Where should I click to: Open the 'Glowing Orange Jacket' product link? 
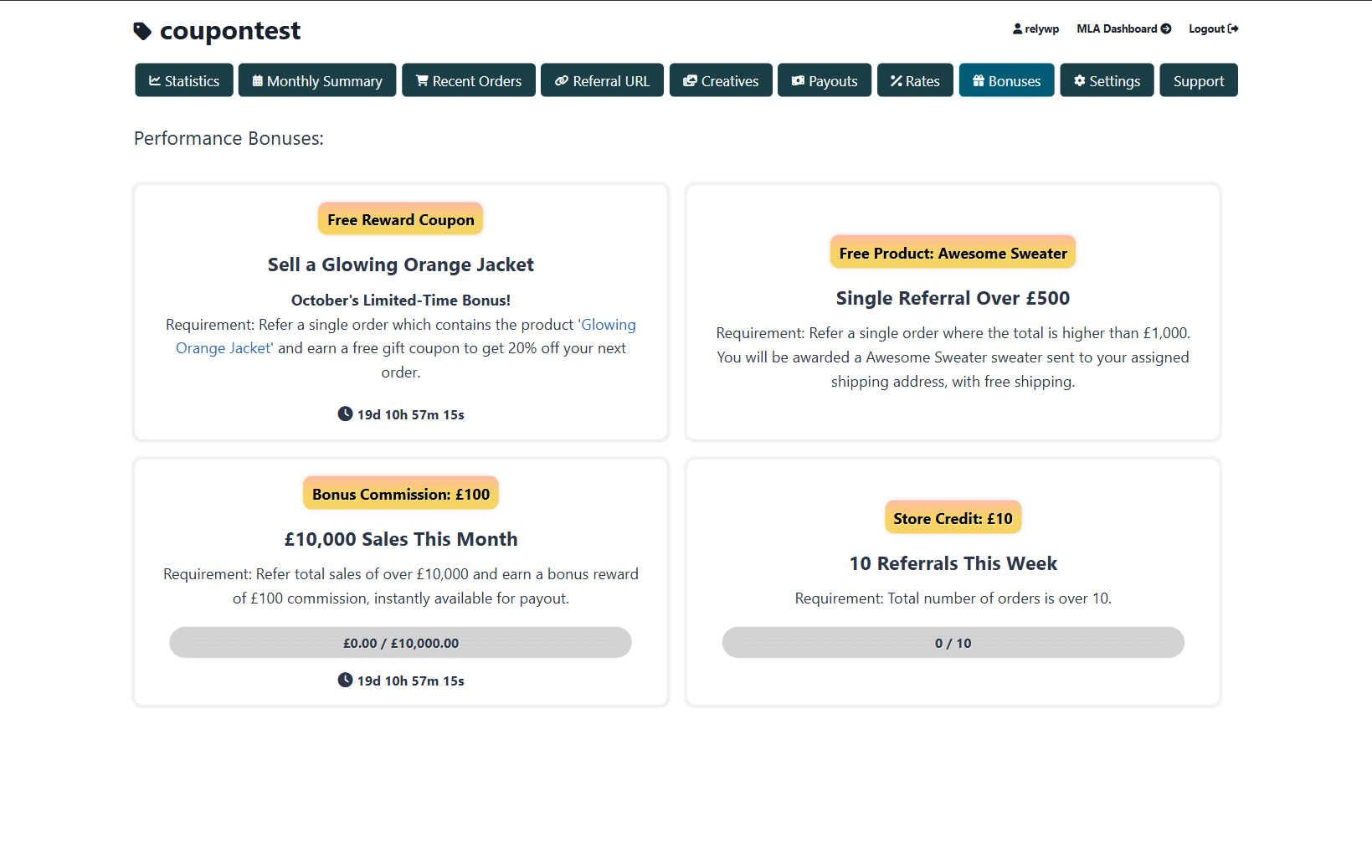click(406, 336)
